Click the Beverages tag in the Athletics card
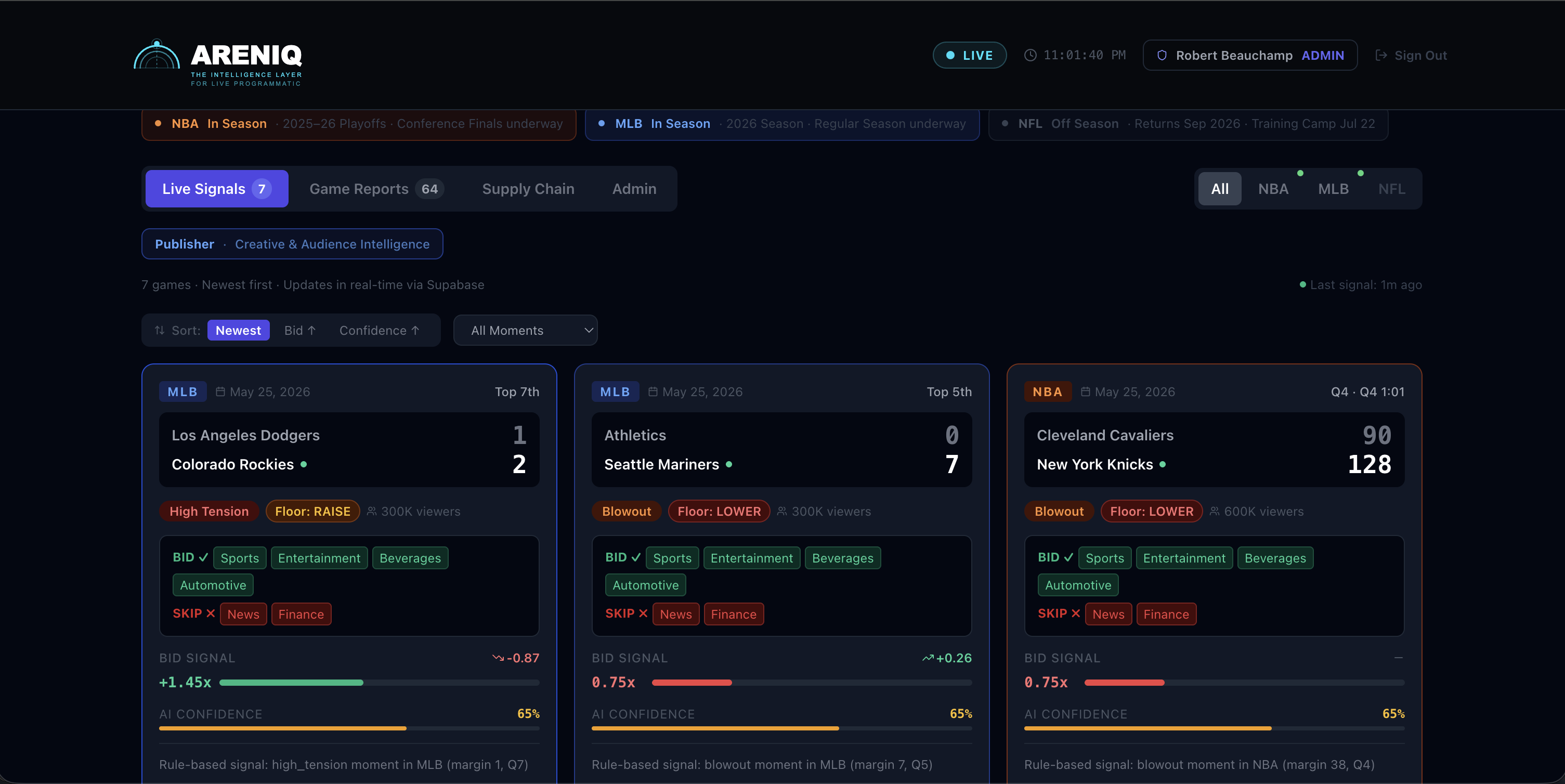 [843, 558]
